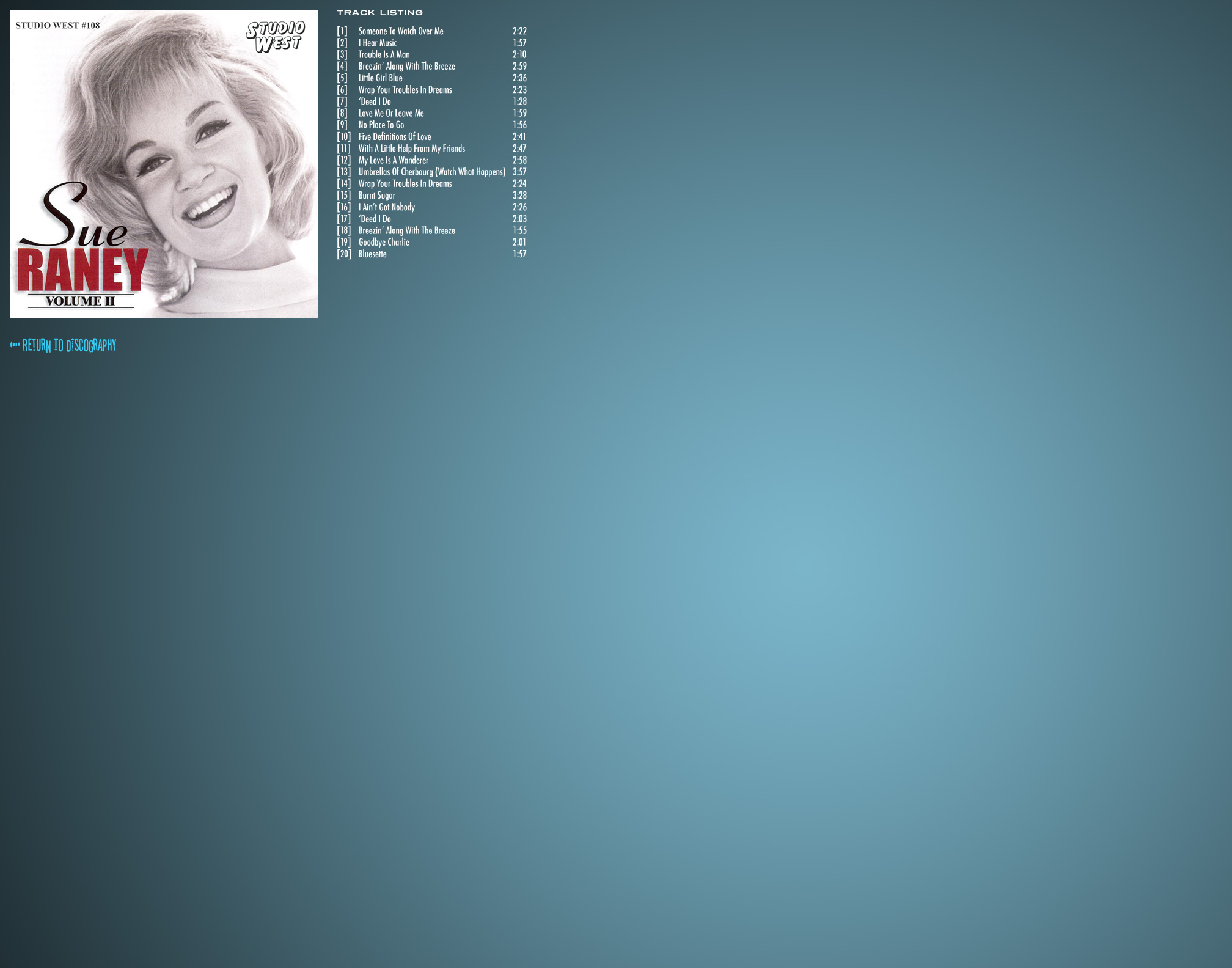Click track number [18] in the listing

(x=344, y=230)
